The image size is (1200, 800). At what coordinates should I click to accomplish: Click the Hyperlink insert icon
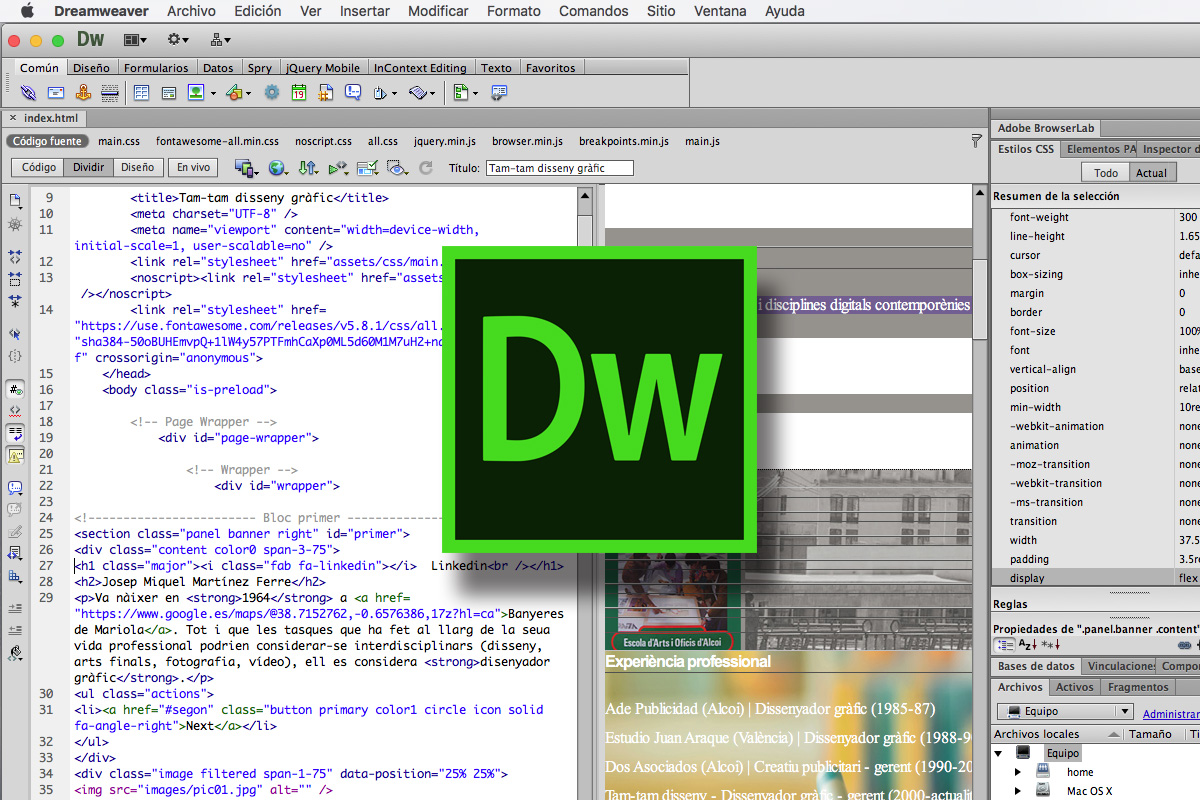click(28, 93)
